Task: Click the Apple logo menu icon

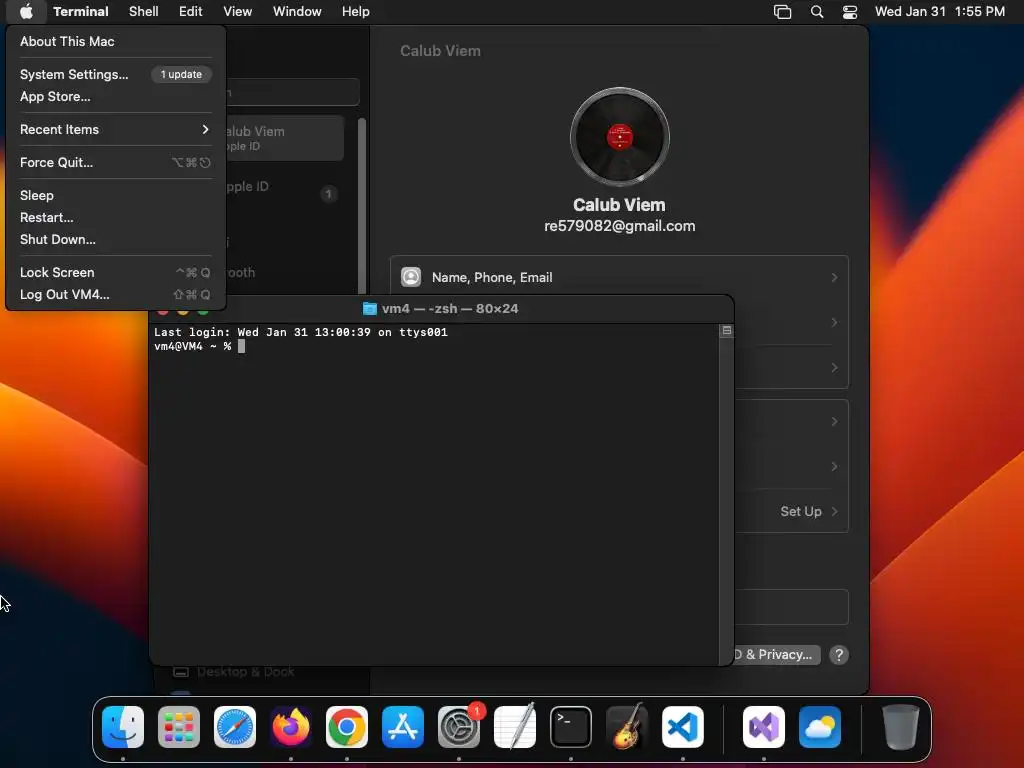Action: (x=26, y=11)
